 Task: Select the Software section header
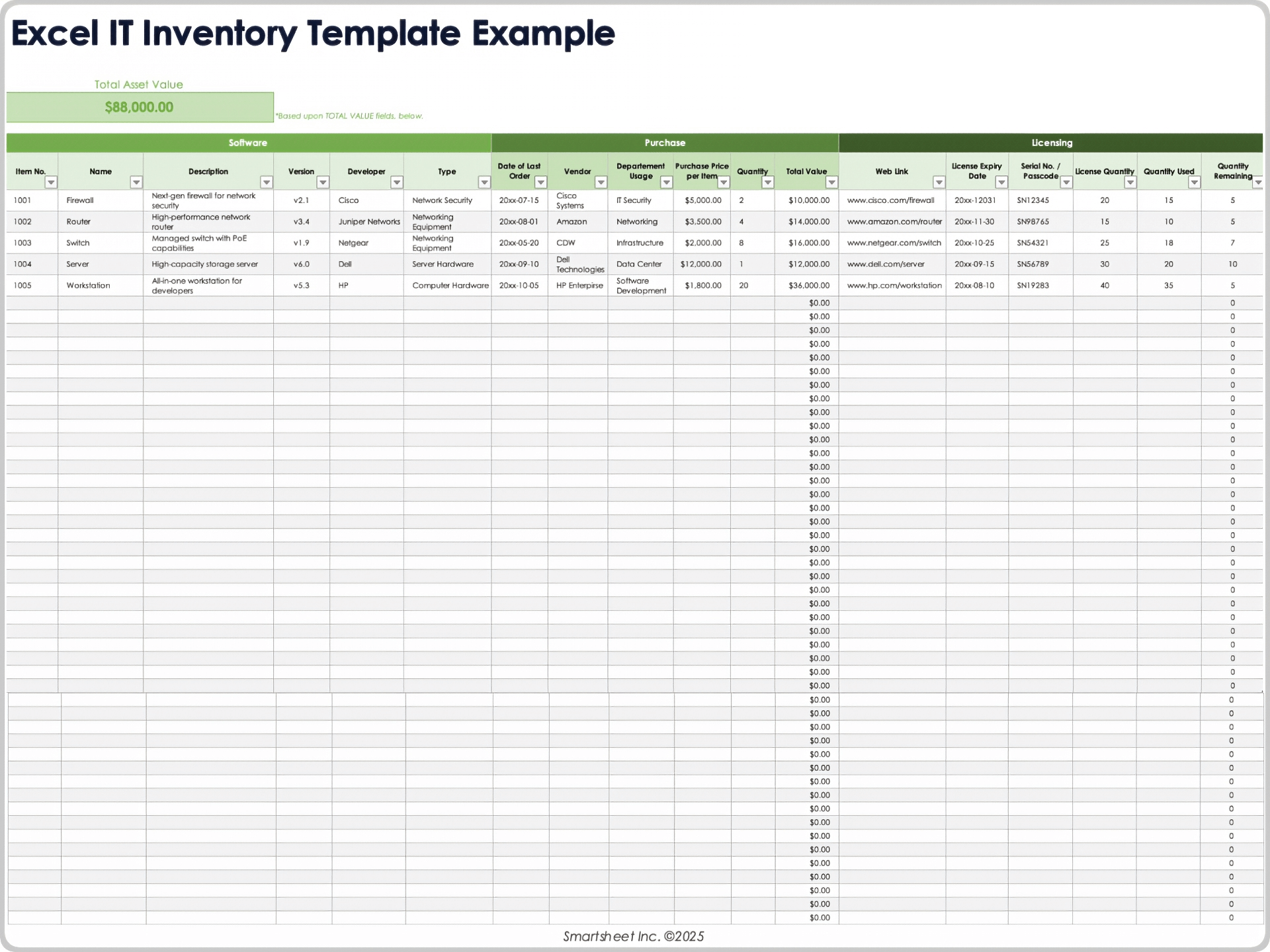pos(248,142)
